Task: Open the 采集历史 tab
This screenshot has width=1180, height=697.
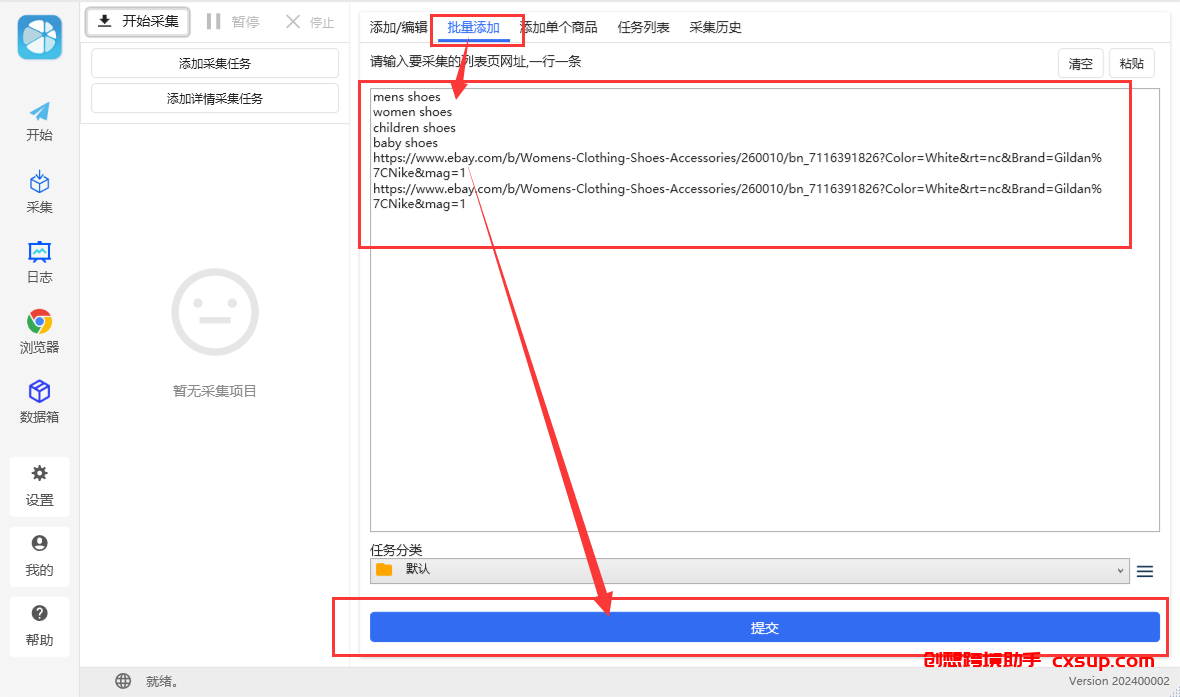Action: coord(715,28)
